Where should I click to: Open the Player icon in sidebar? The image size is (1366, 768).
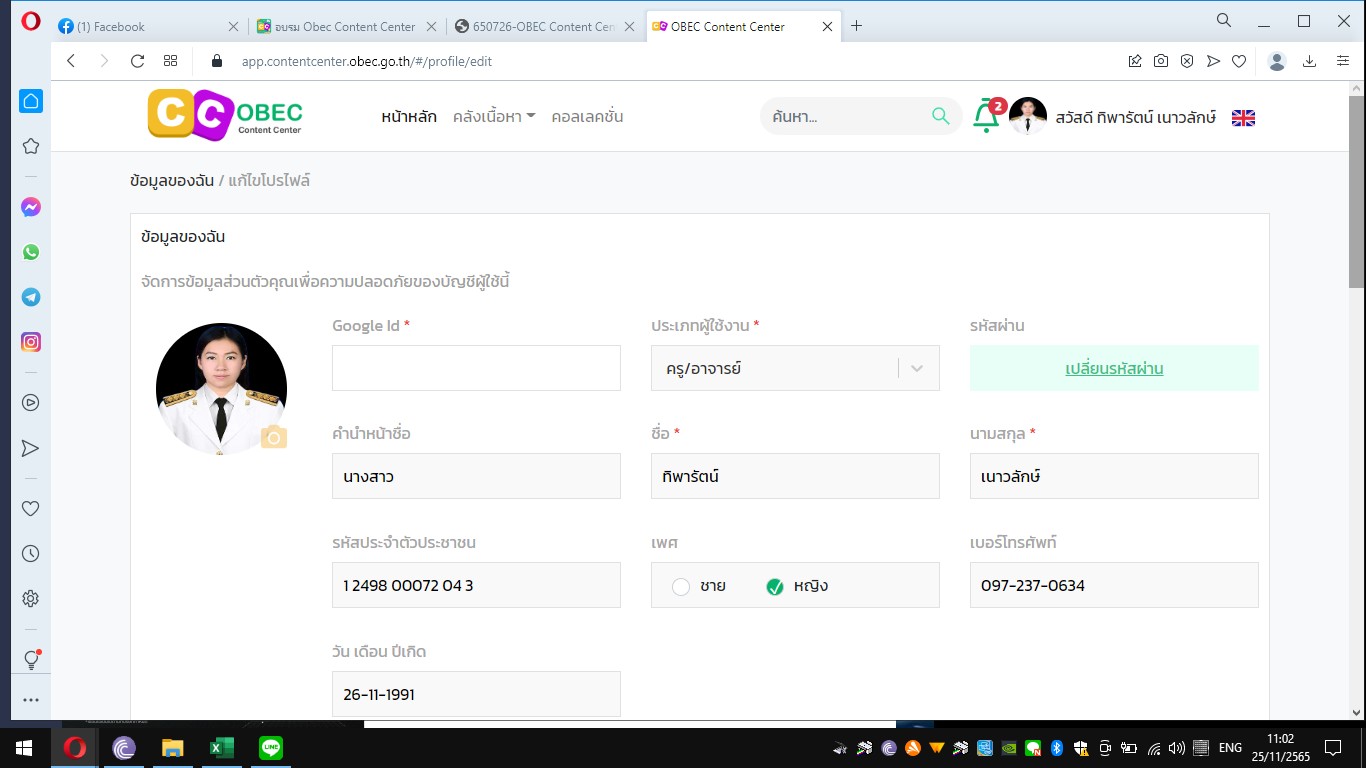(31, 403)
